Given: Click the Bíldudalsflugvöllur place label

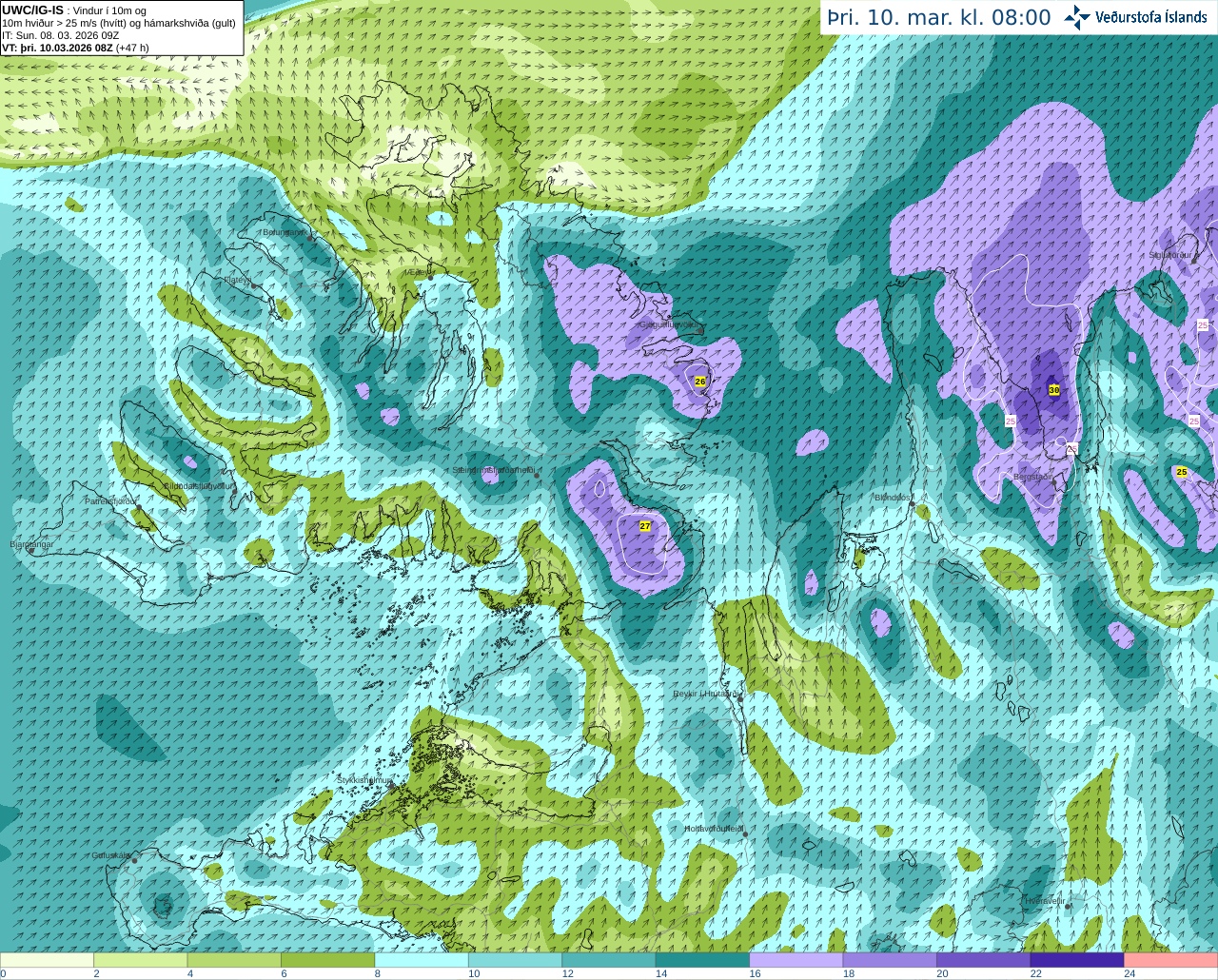Looking at the screenshot, I should click(x=199, y=486).
